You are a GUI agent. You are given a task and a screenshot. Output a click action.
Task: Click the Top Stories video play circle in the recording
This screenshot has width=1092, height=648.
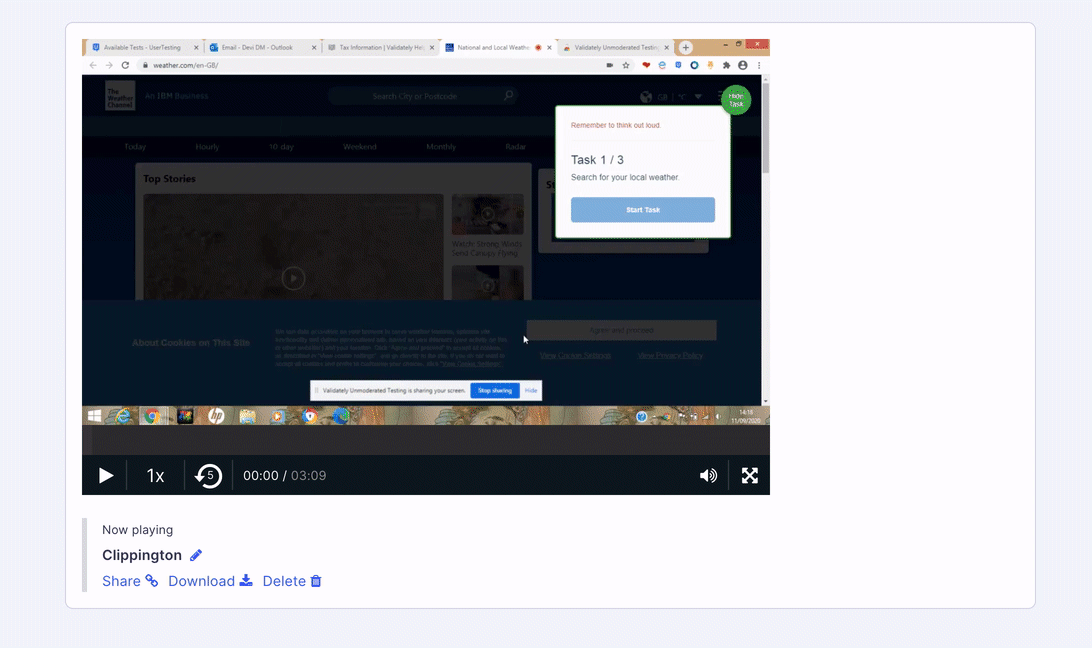click(293, 278)
